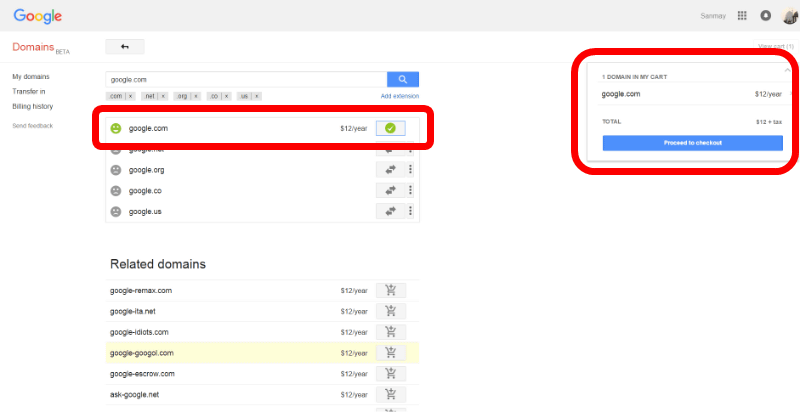This screenshot has height=412, width=800.
Task: Click the Sanmay account name
Action: click(713, 16)
